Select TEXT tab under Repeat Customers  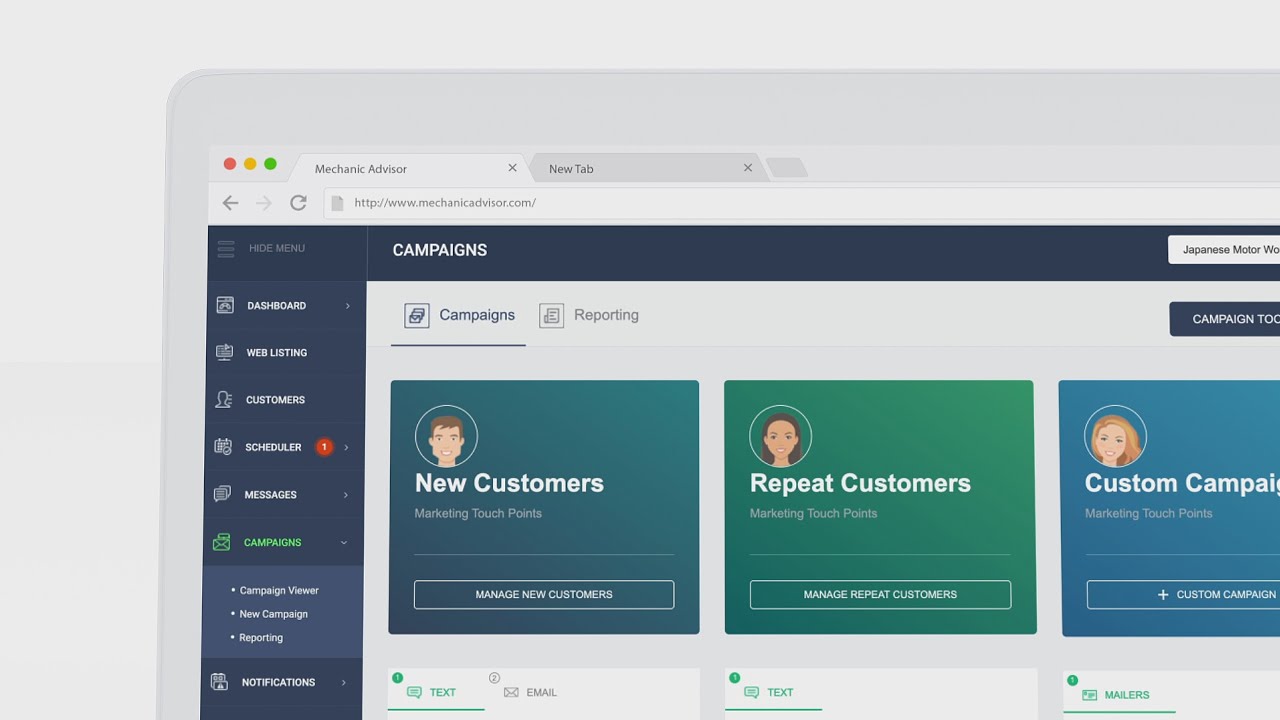tap(774, 692)
